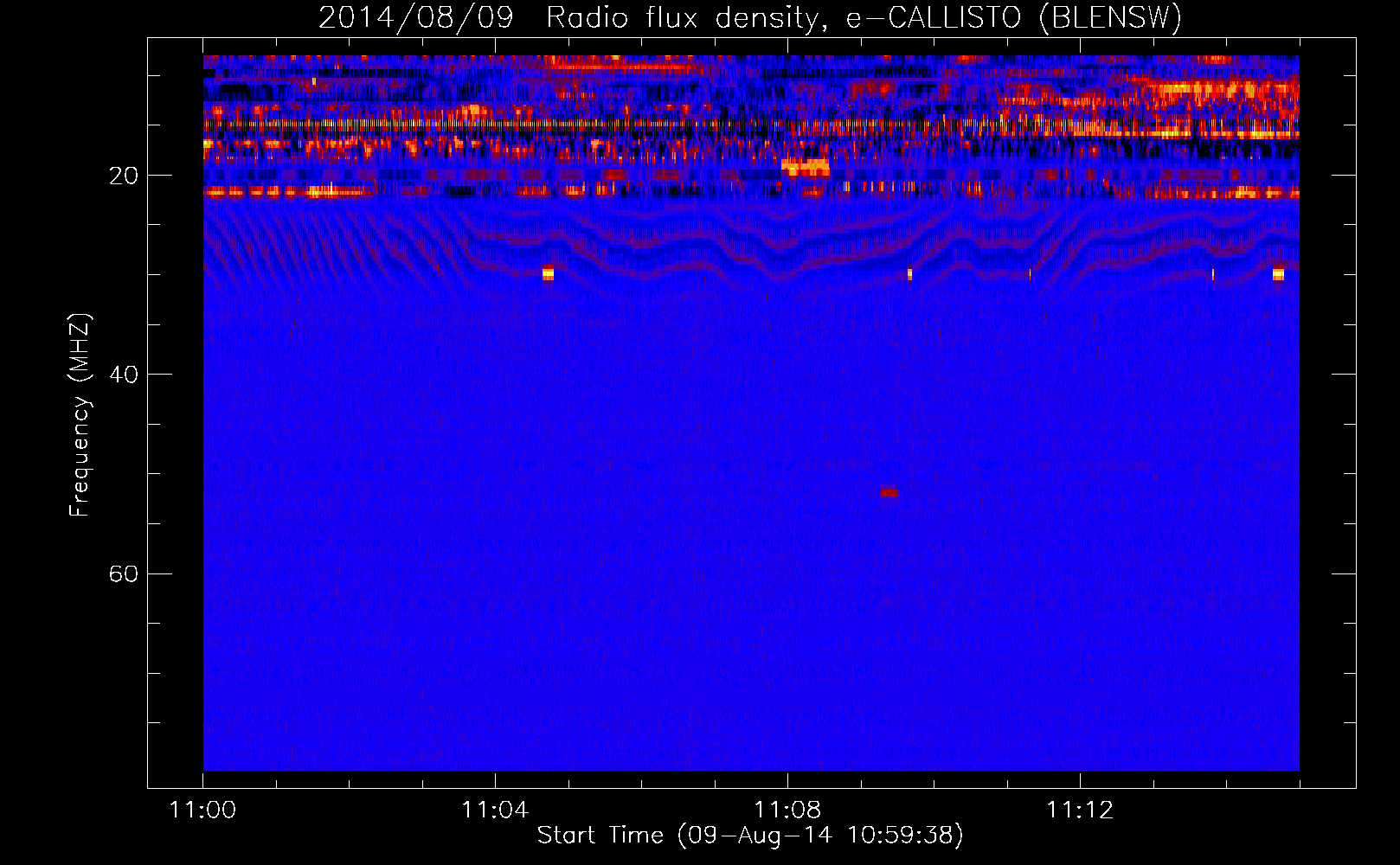The height and width of the screenshot is (865, 1400).
Task: Click the 11:08 time tick label
Action: coord(787,811)
